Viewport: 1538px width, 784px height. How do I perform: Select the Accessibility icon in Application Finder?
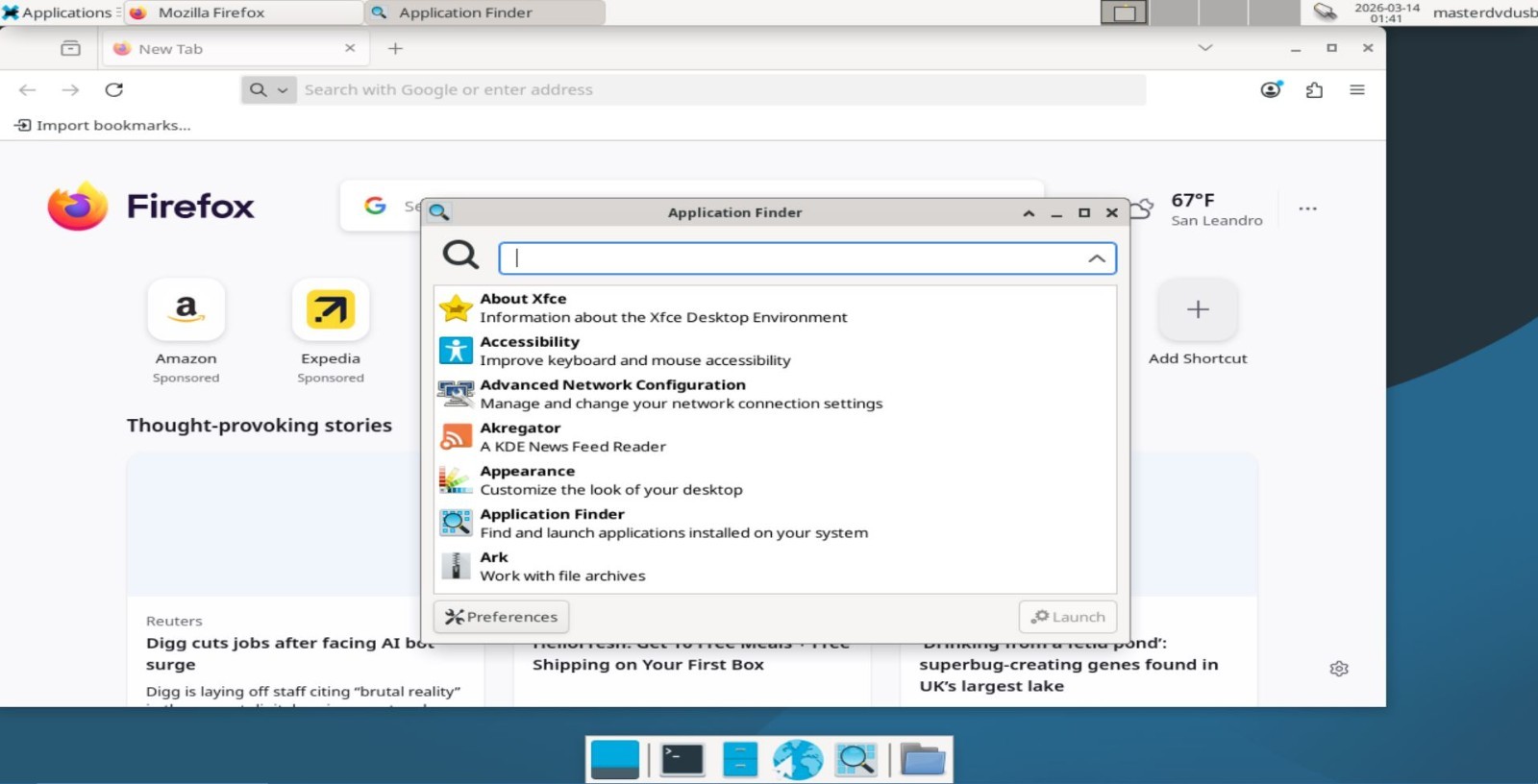456,351
